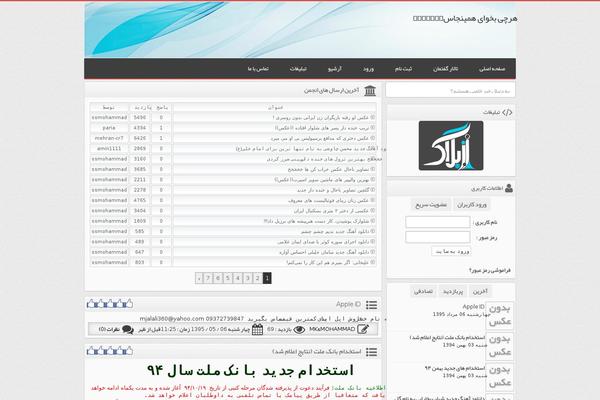The image size is (600, 400).
Task: Click the فراموشی رمز عبور؟ link
Action: click(490, 270)
